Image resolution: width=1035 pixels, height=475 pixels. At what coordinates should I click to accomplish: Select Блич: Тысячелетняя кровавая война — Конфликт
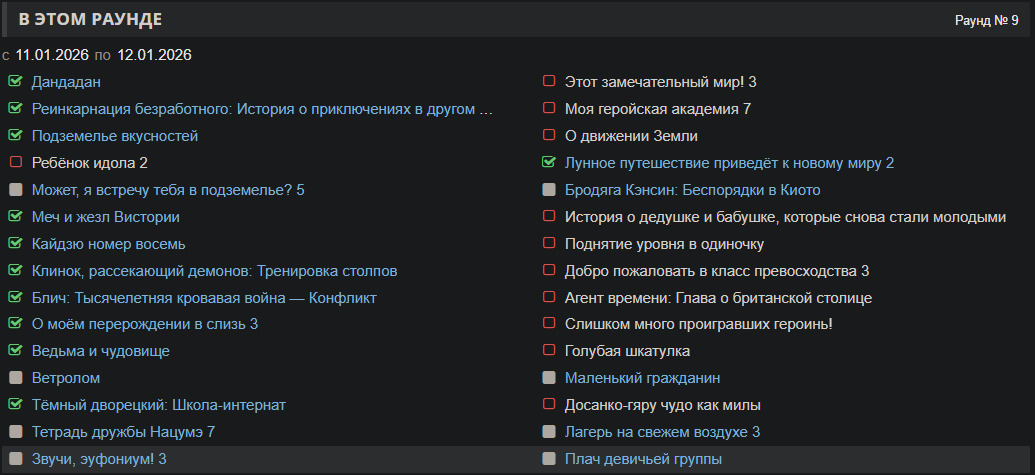[x=204, y=297]
